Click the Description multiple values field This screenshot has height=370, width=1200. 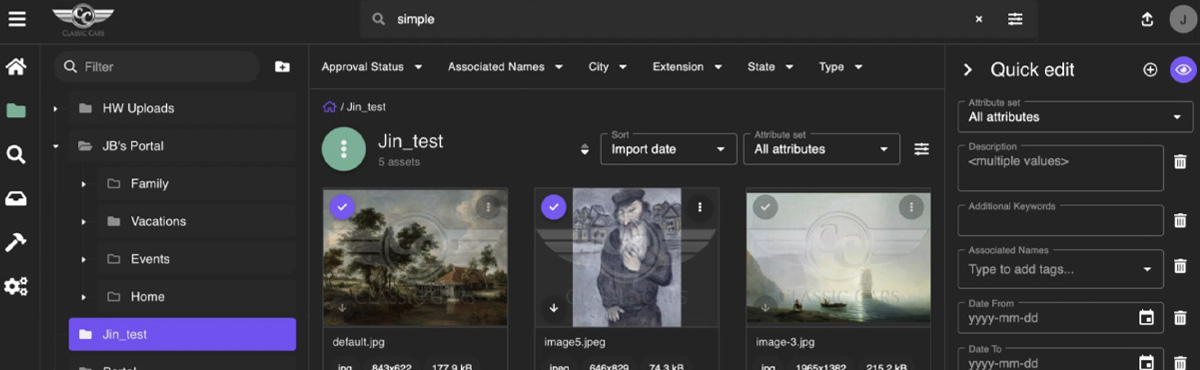pos(1061,167)
